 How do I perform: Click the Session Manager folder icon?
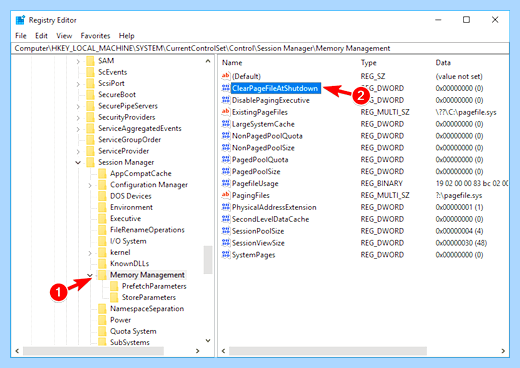click(x=90, y=162)
